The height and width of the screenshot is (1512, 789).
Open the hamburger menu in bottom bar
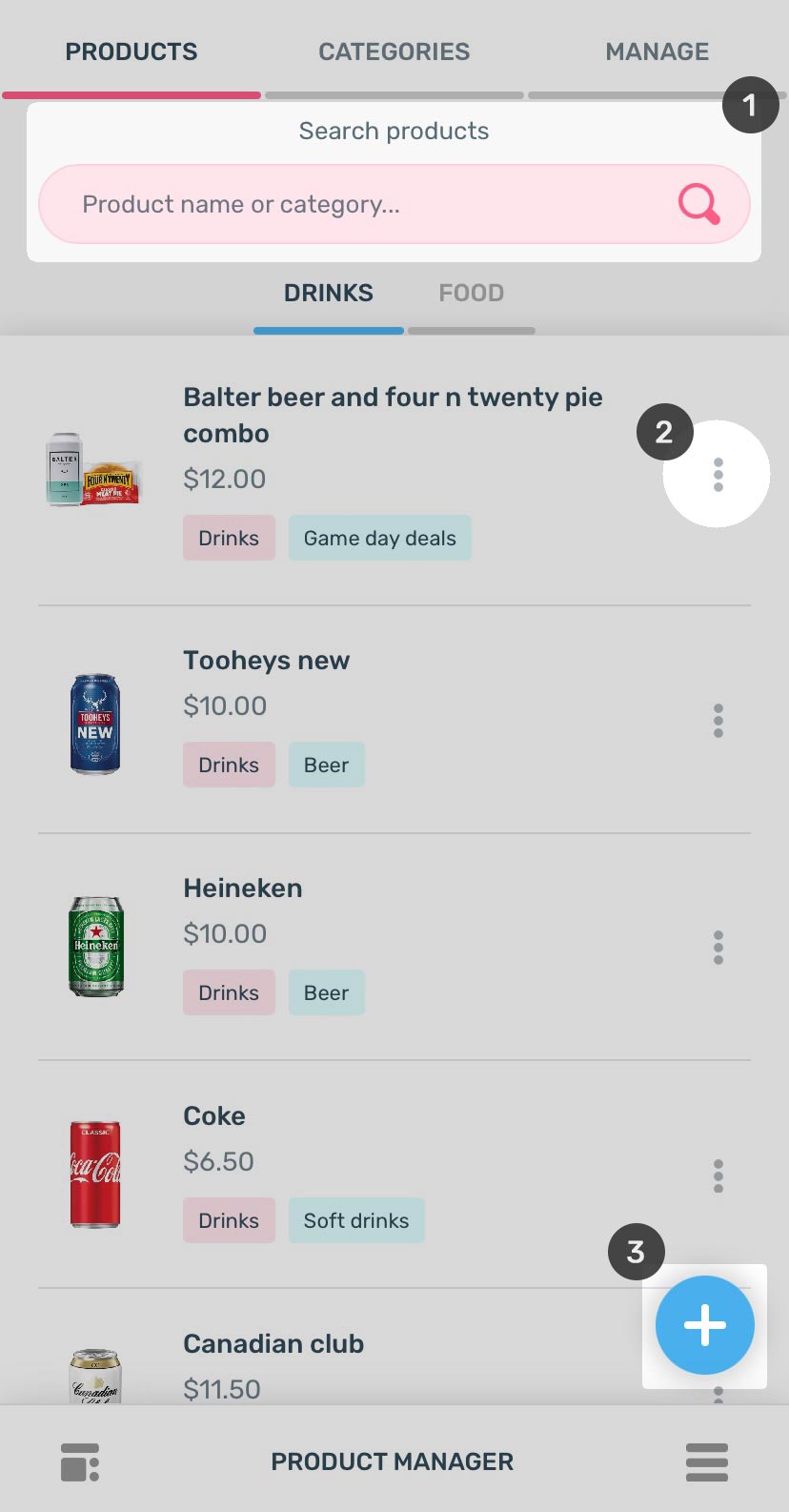[706, 1462]
